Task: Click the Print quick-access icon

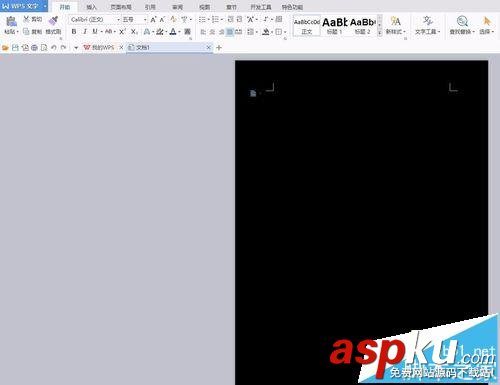Action: pos(34,48)
